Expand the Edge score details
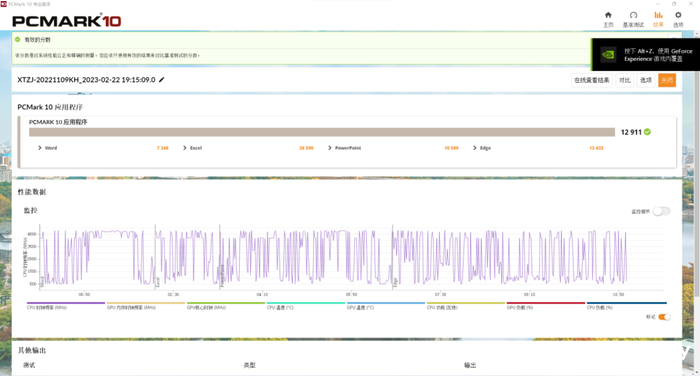Image resolution: width=700 pixels, height=376 pixels. click(475, 148)
